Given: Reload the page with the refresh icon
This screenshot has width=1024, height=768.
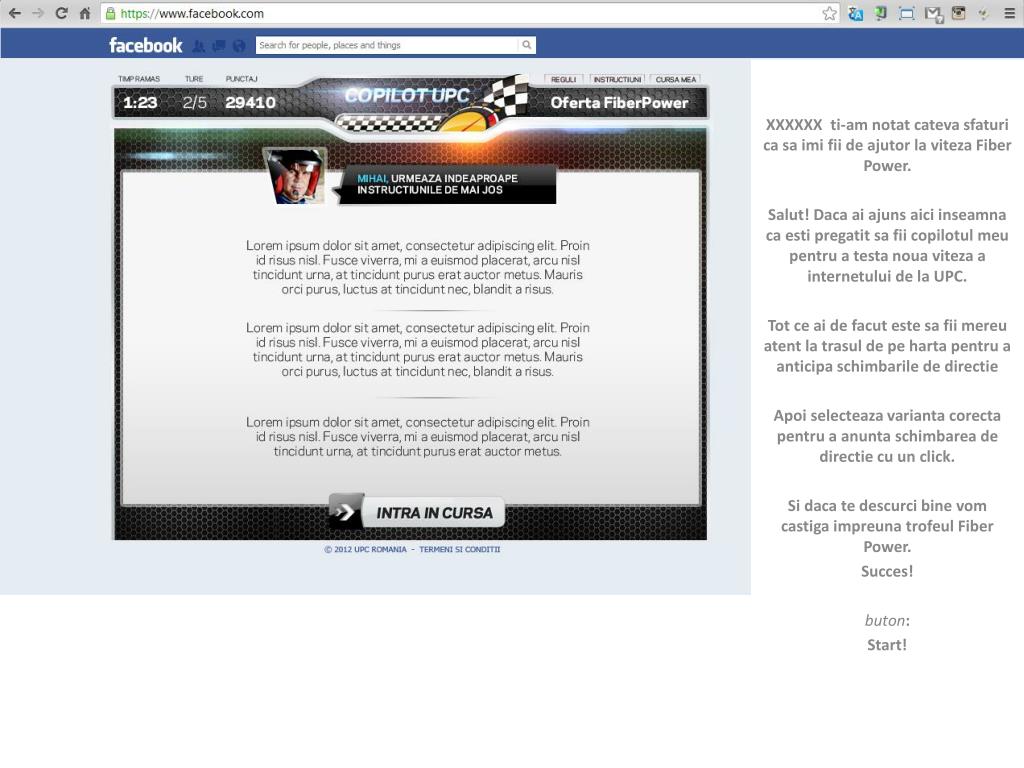Looking at the screenshot, I should [61, 13].
